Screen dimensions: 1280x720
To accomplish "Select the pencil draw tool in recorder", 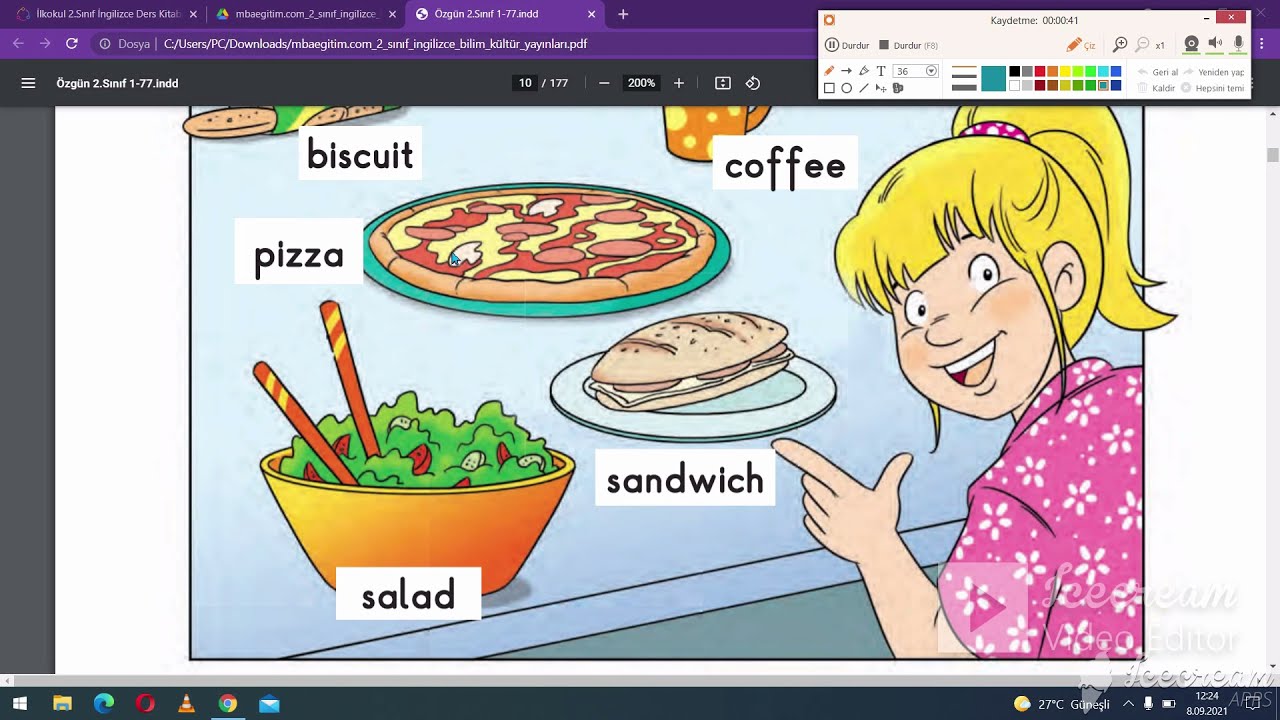I will (x=829, y=71).
